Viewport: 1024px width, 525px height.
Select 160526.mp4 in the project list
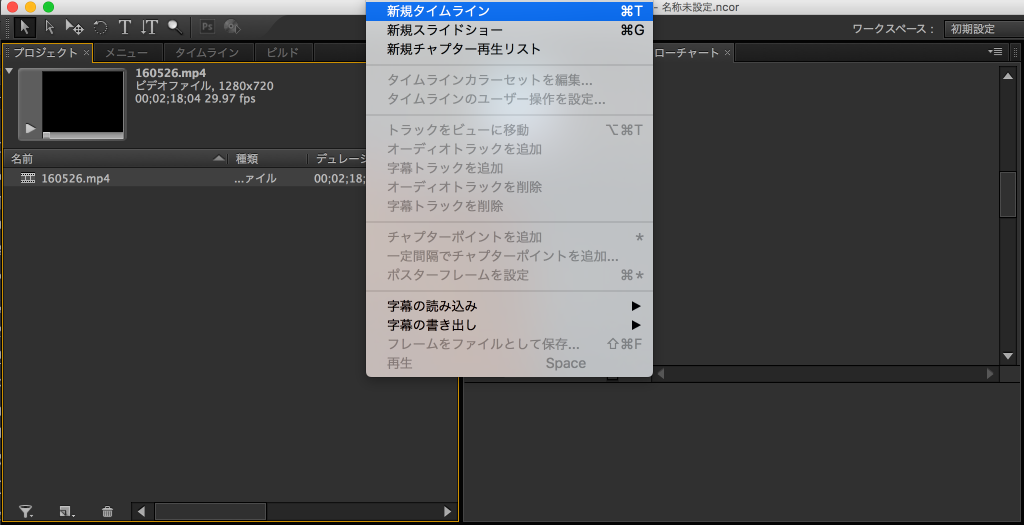75,178
